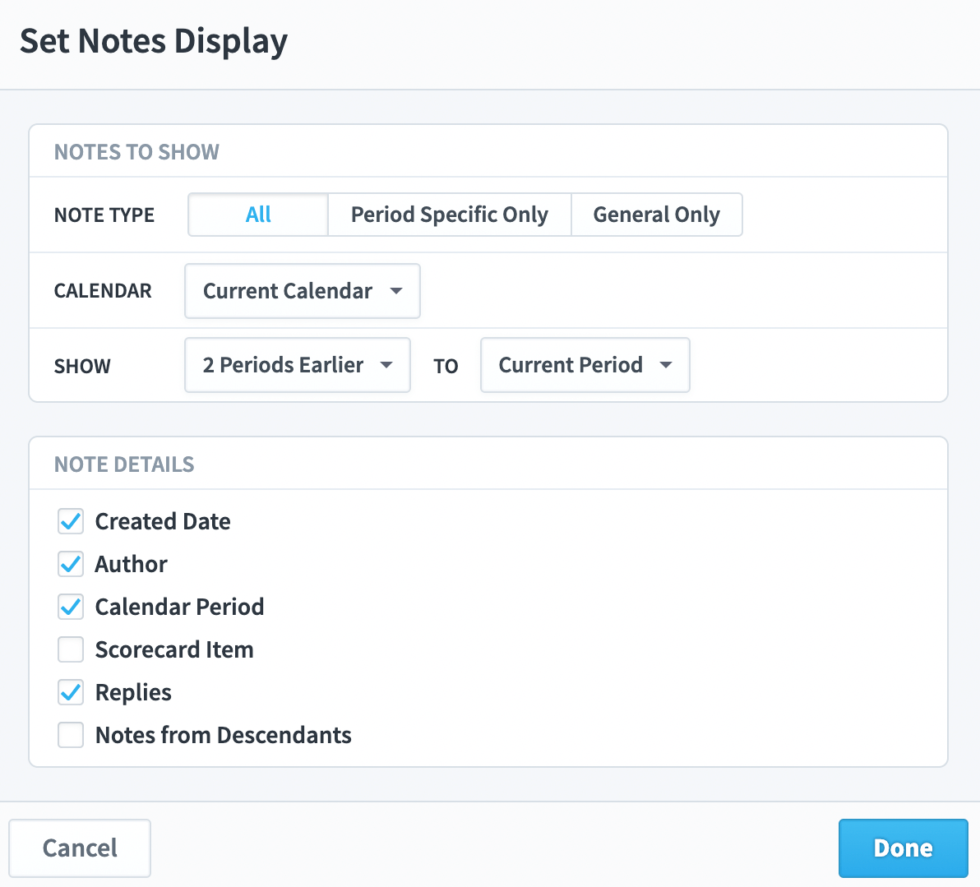Click the Done button

[902, 847]
